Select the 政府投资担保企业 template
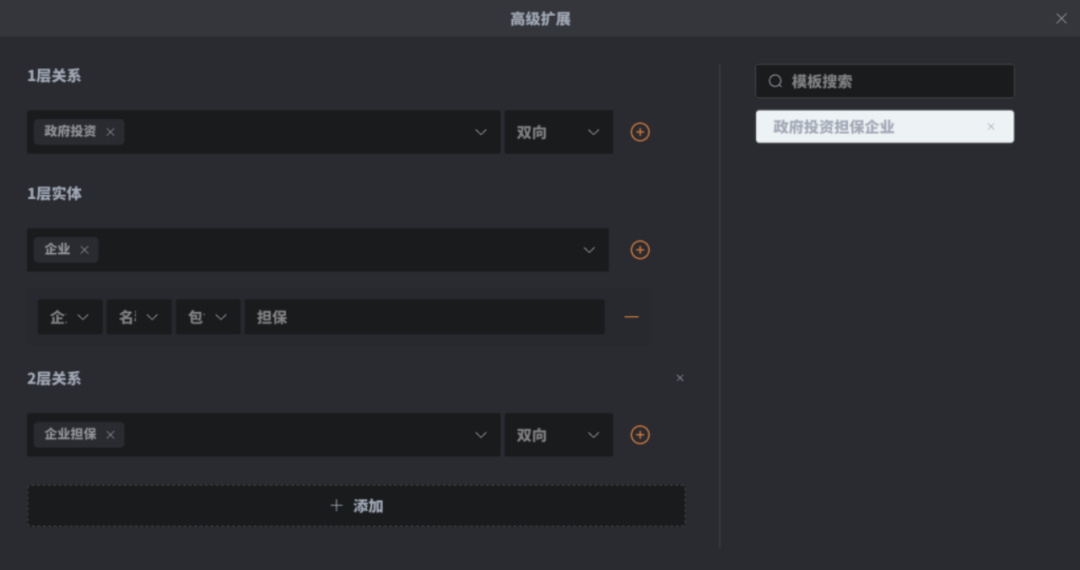1080x570 pixels. click(860, 127)
